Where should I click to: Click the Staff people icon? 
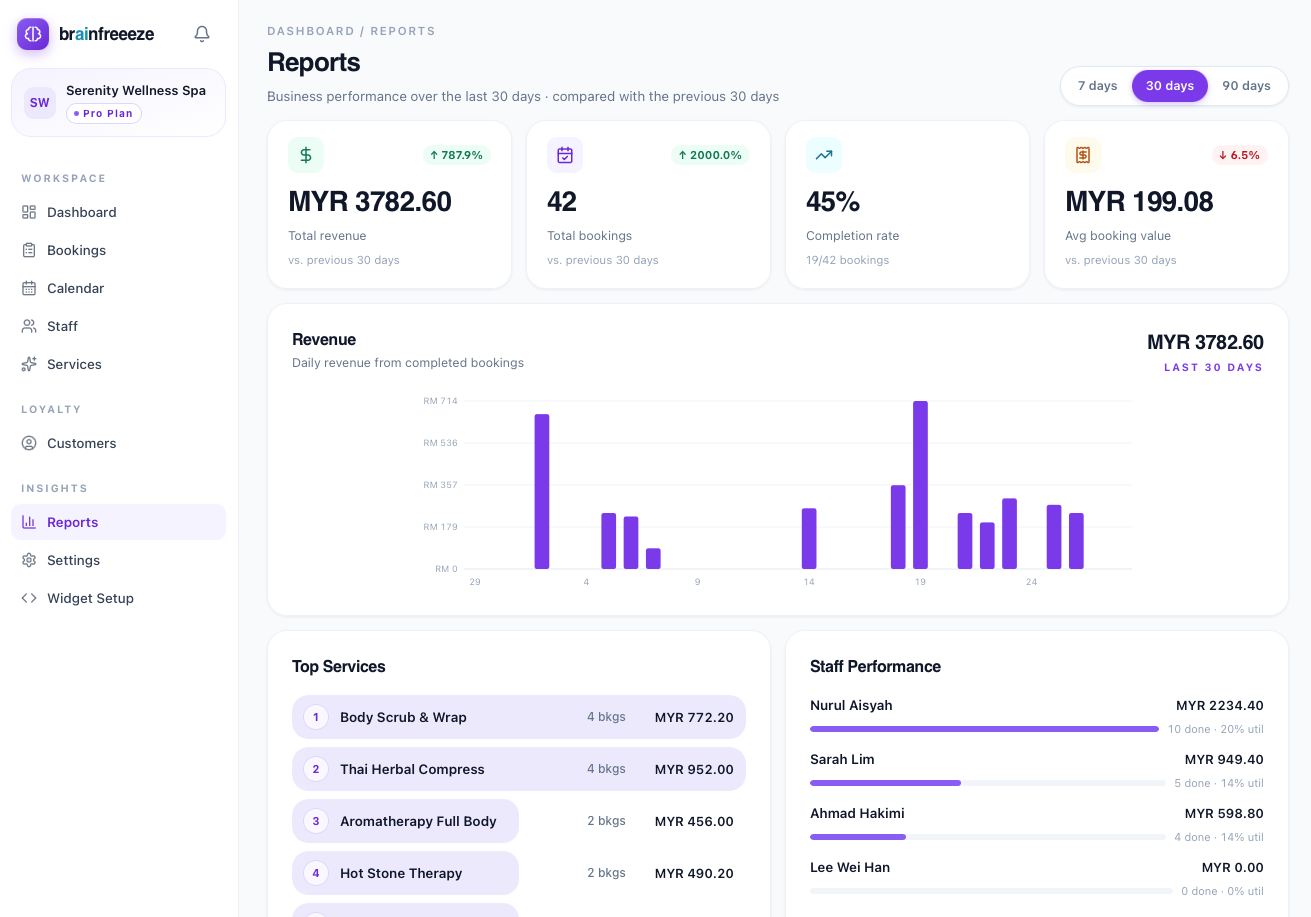click(x=29, y=326)
